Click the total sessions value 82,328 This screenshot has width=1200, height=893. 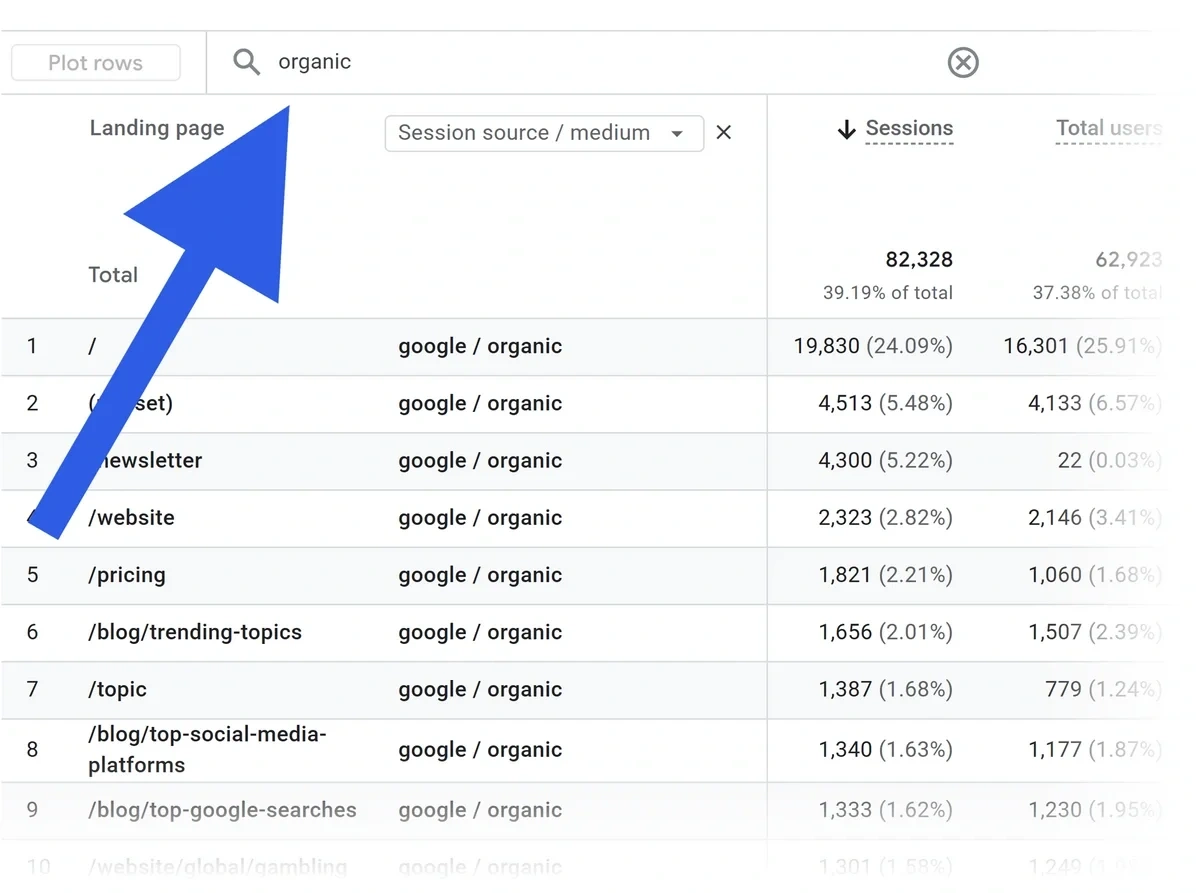[919, 260]
